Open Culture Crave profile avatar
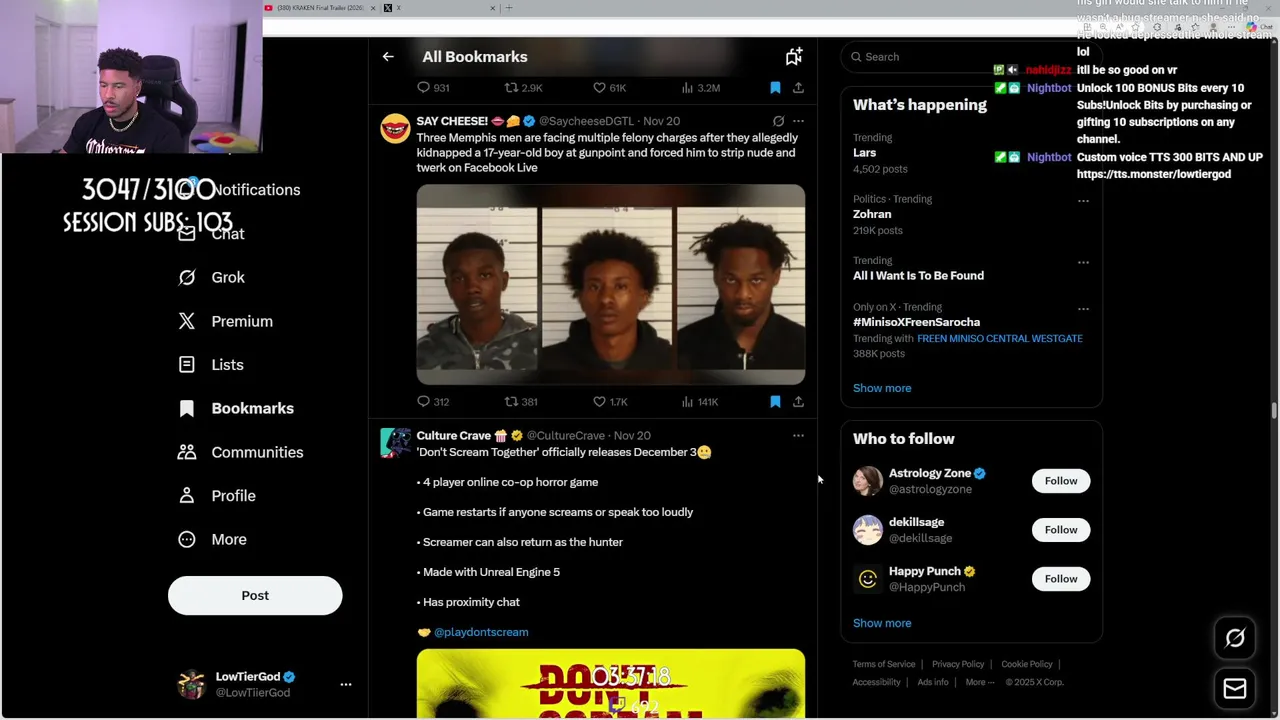This screenshot has width=1280, height=720. (x=395, y=443)
